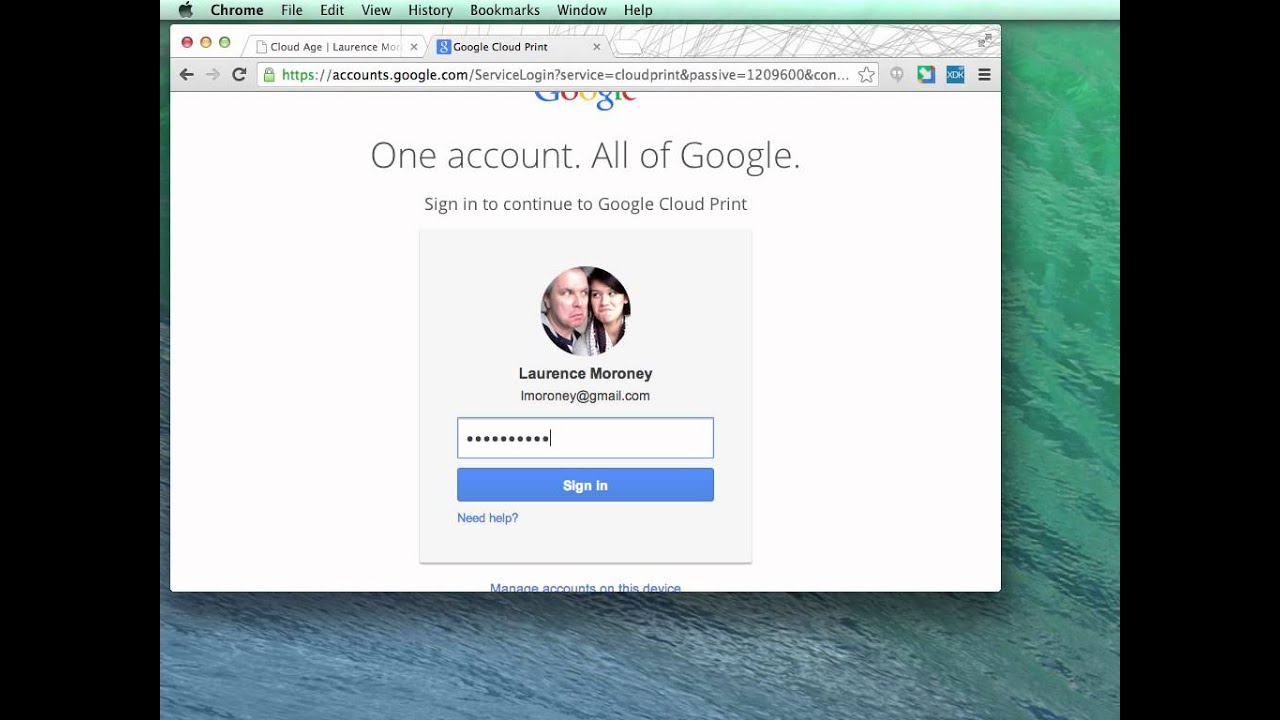Open the History menu
1280x720 pixels.
pyautogui.click(x=430, y=10)
